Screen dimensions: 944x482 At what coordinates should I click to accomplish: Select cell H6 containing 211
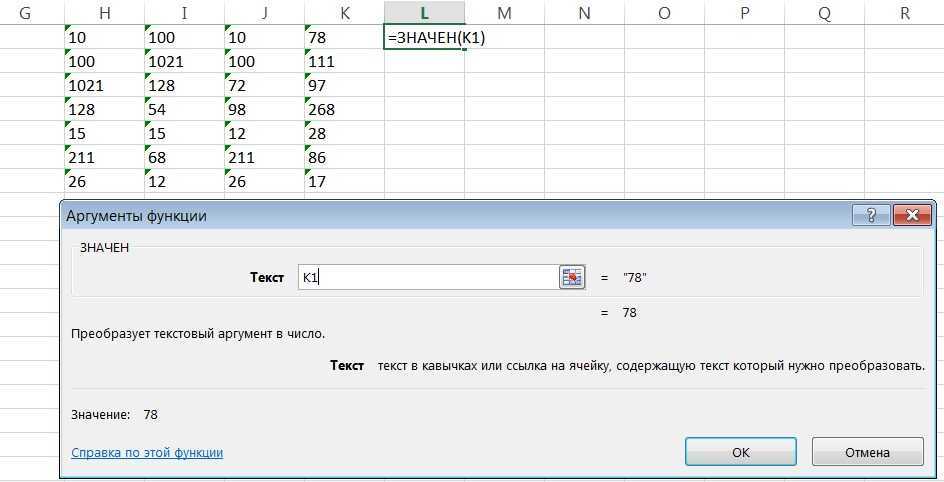point(104,158)
